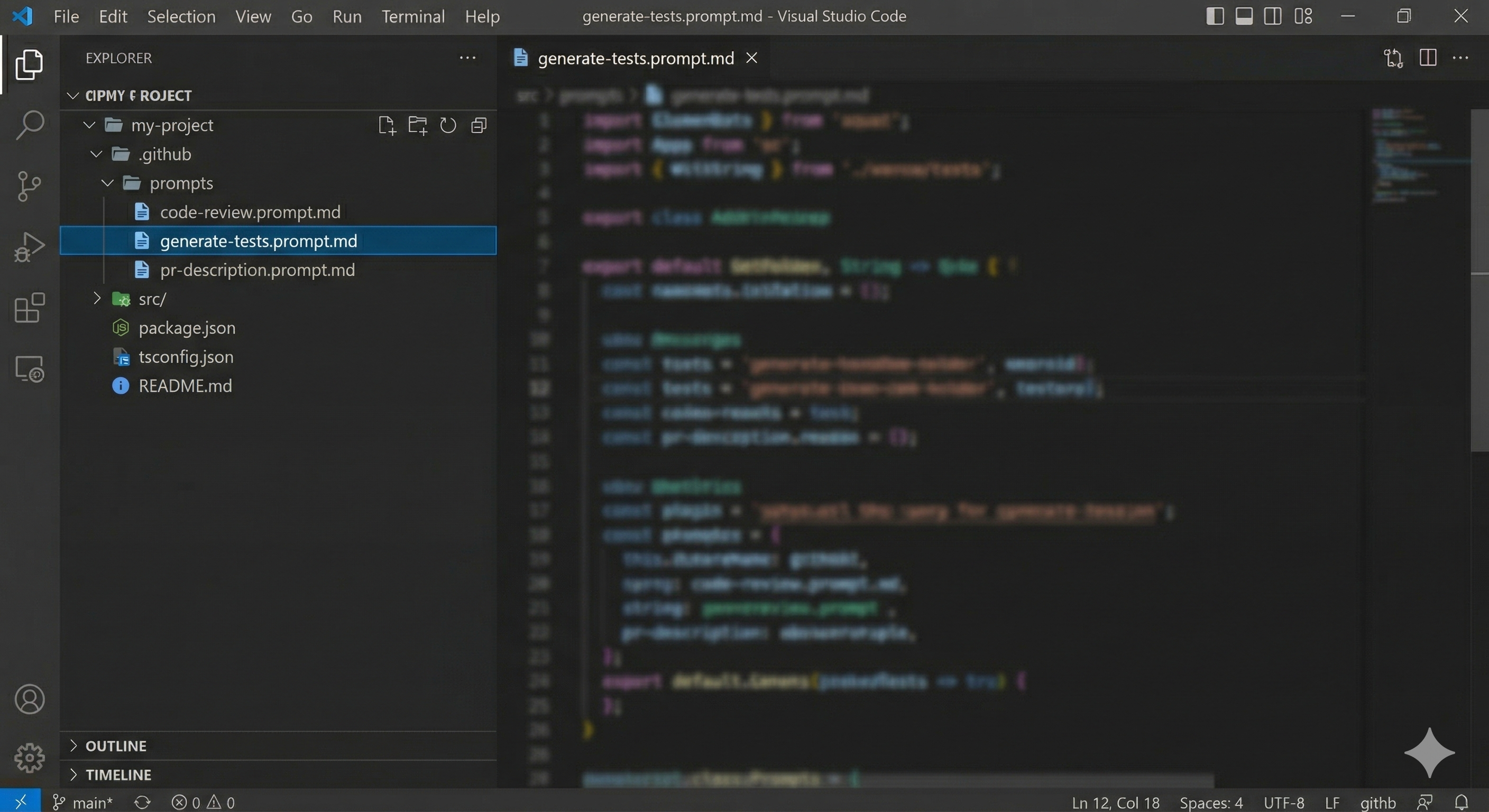The width and height of the screenshot is (1489, 812).
Task: Expand the OUTLINE section
Action: [x=116, y=745]
